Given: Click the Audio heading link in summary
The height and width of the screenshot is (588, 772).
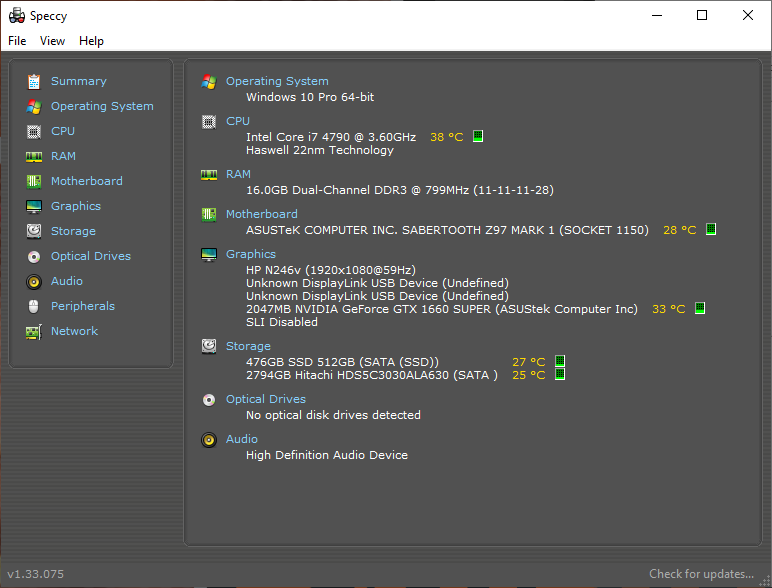Looking at the screenshot, I should (x=242, y=439).
